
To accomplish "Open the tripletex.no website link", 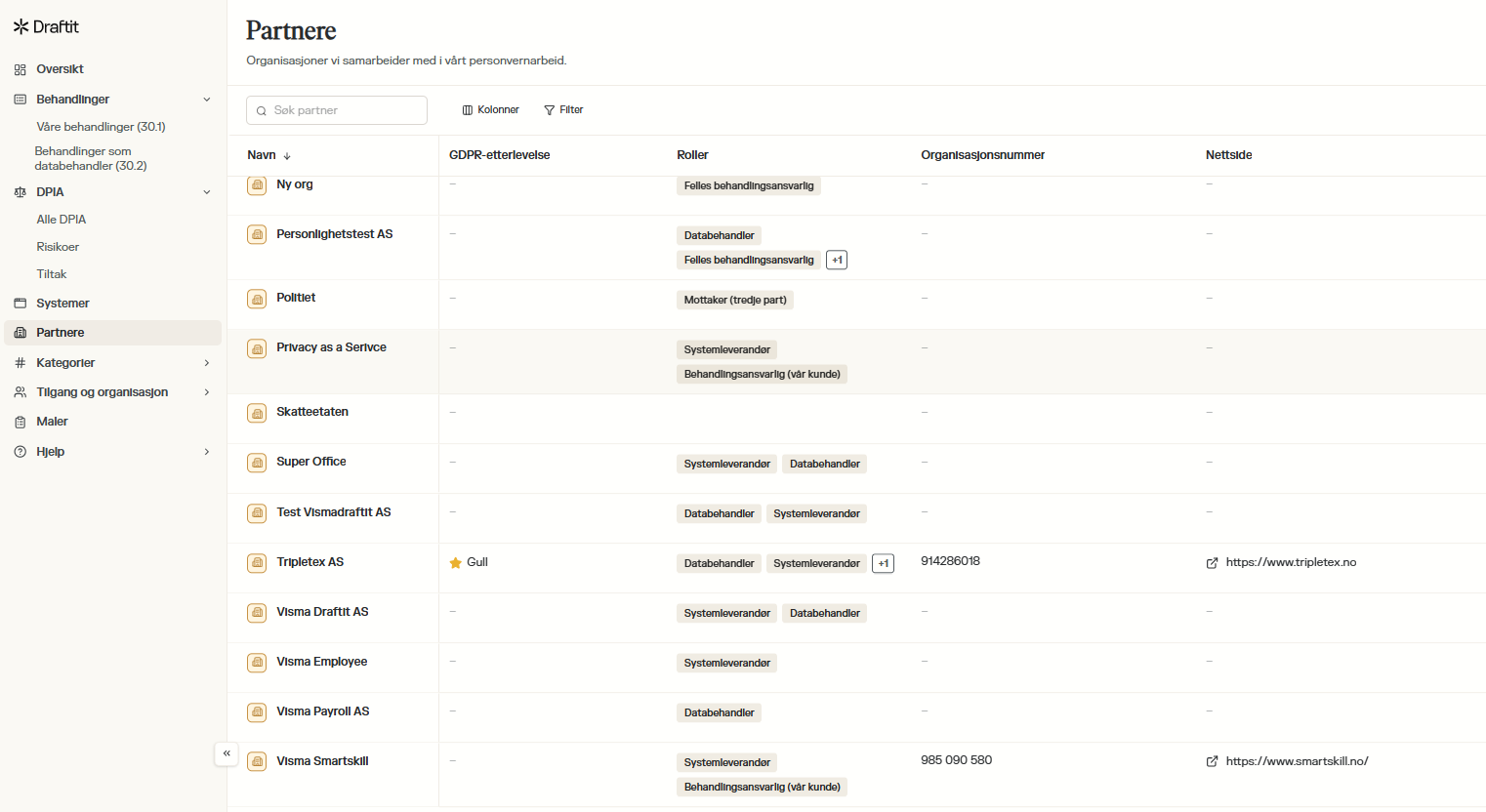I will (x=1290, y=562).
